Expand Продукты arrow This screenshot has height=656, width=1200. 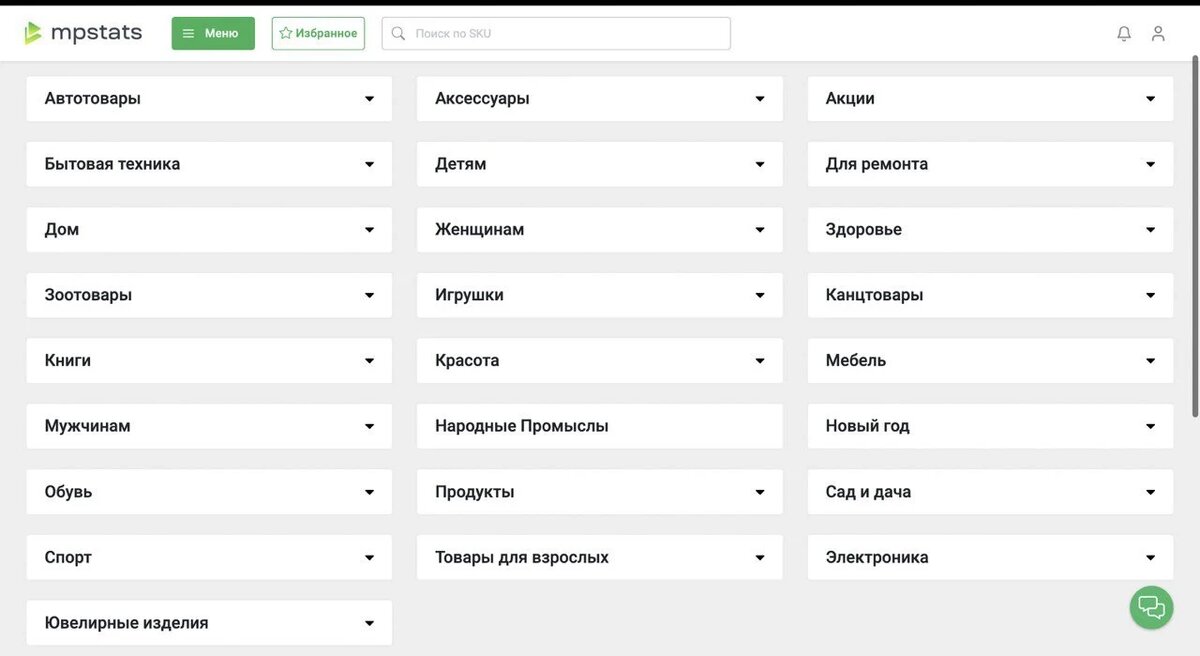click(760, 492)
